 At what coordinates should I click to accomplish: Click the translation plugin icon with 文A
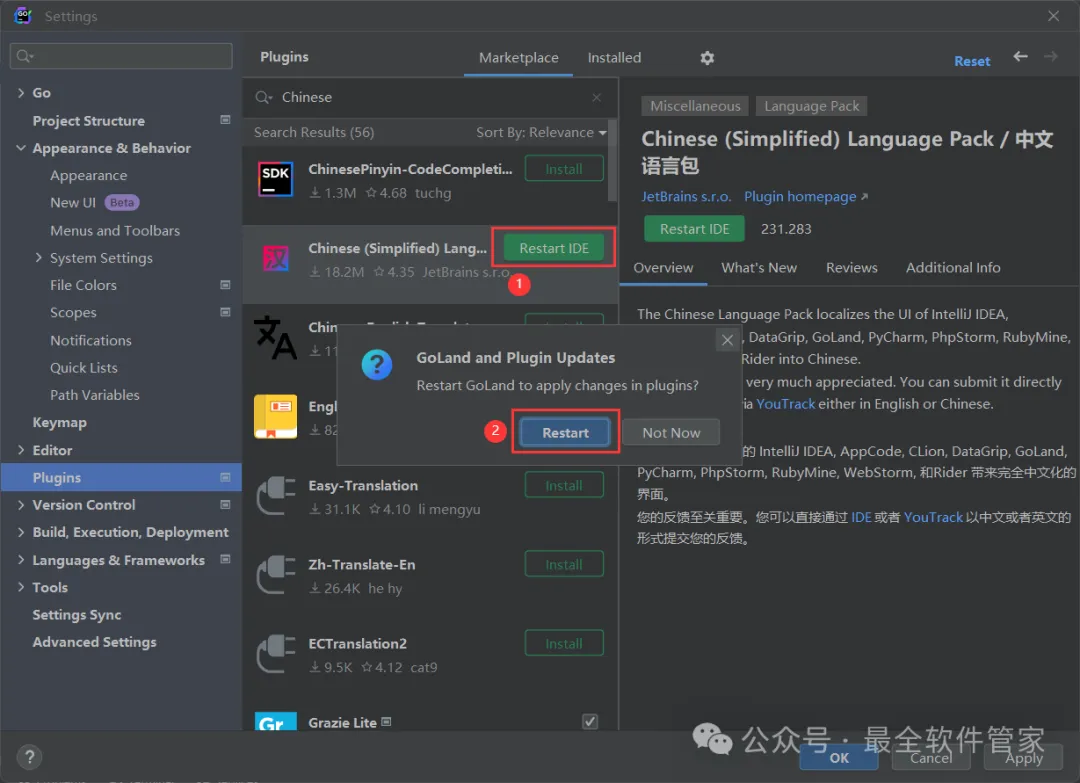coord(276,337)
